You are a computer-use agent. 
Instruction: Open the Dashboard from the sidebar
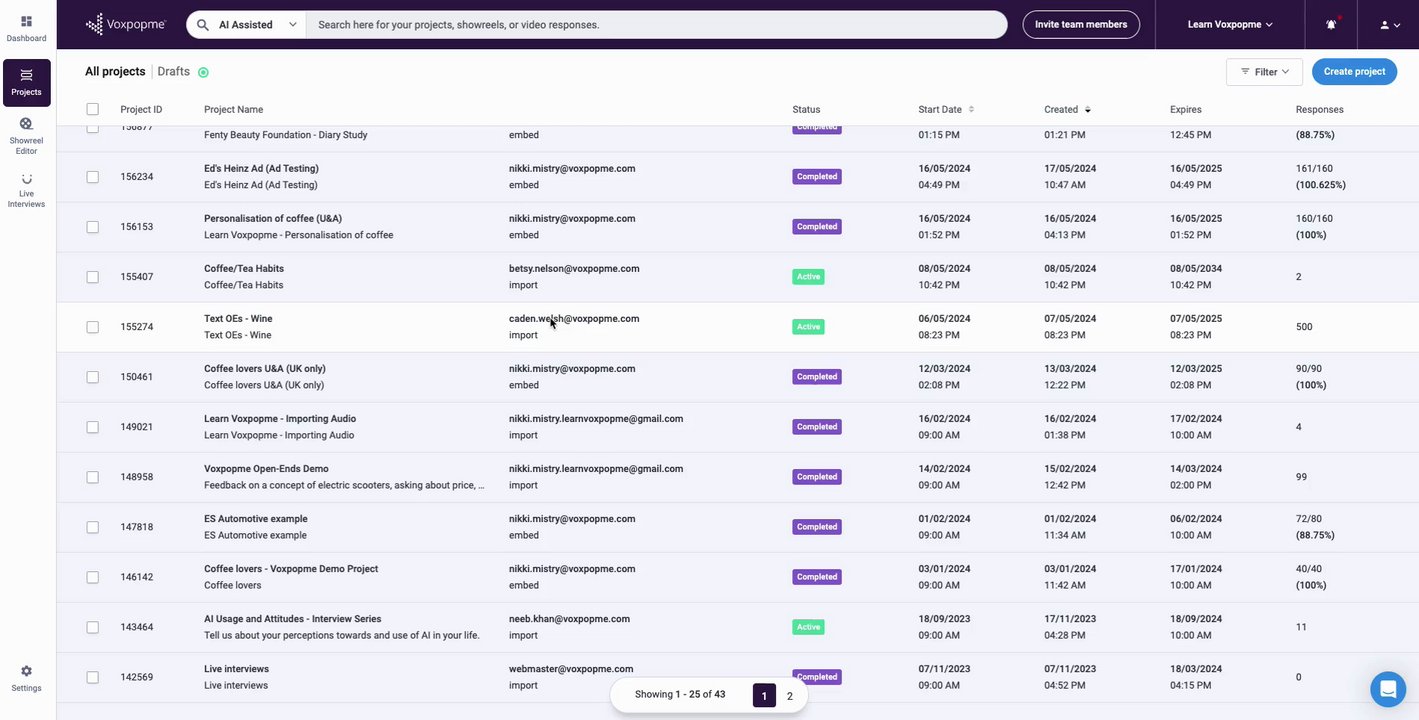click(x=27, y=28)
